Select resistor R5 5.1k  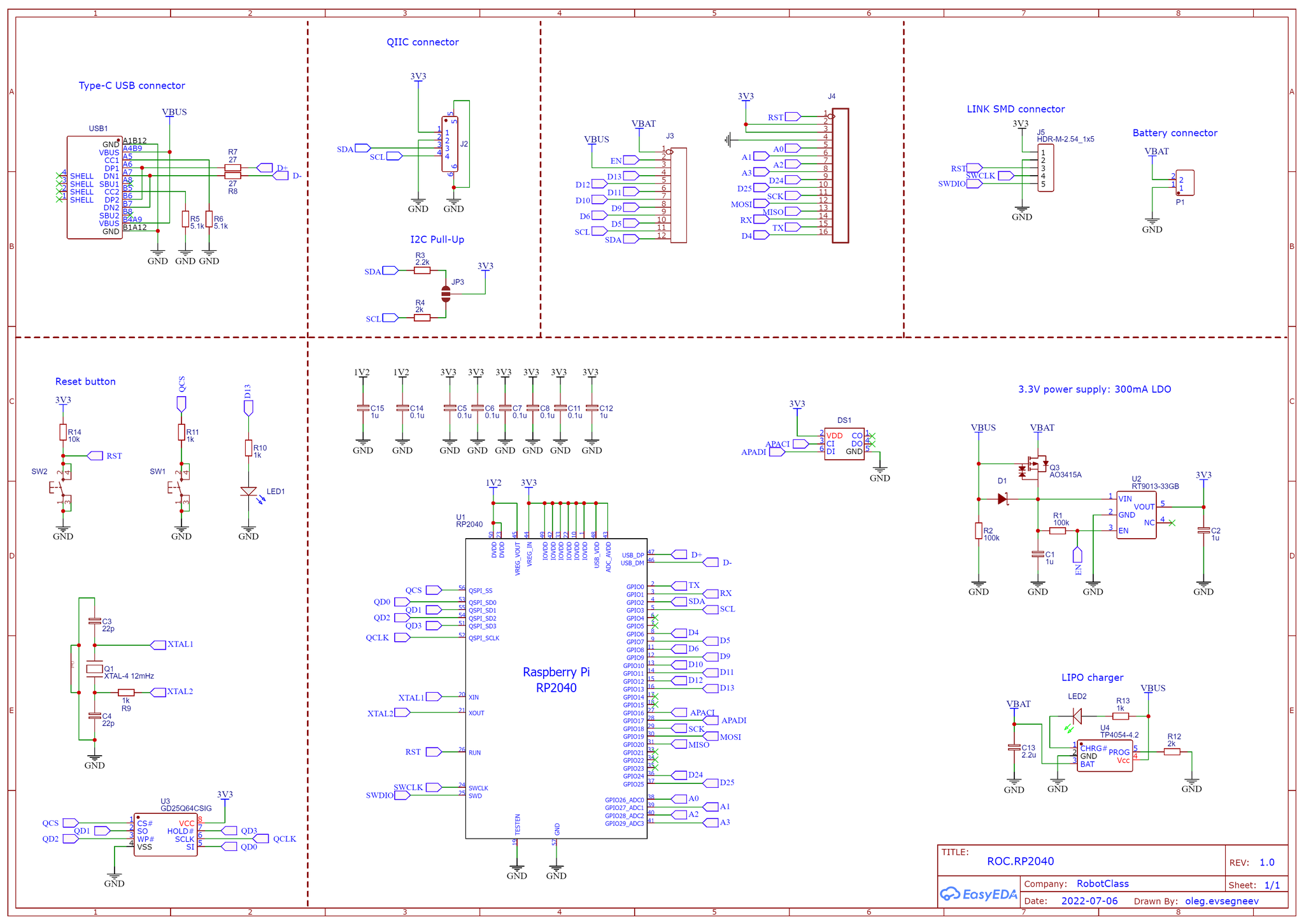185,220
